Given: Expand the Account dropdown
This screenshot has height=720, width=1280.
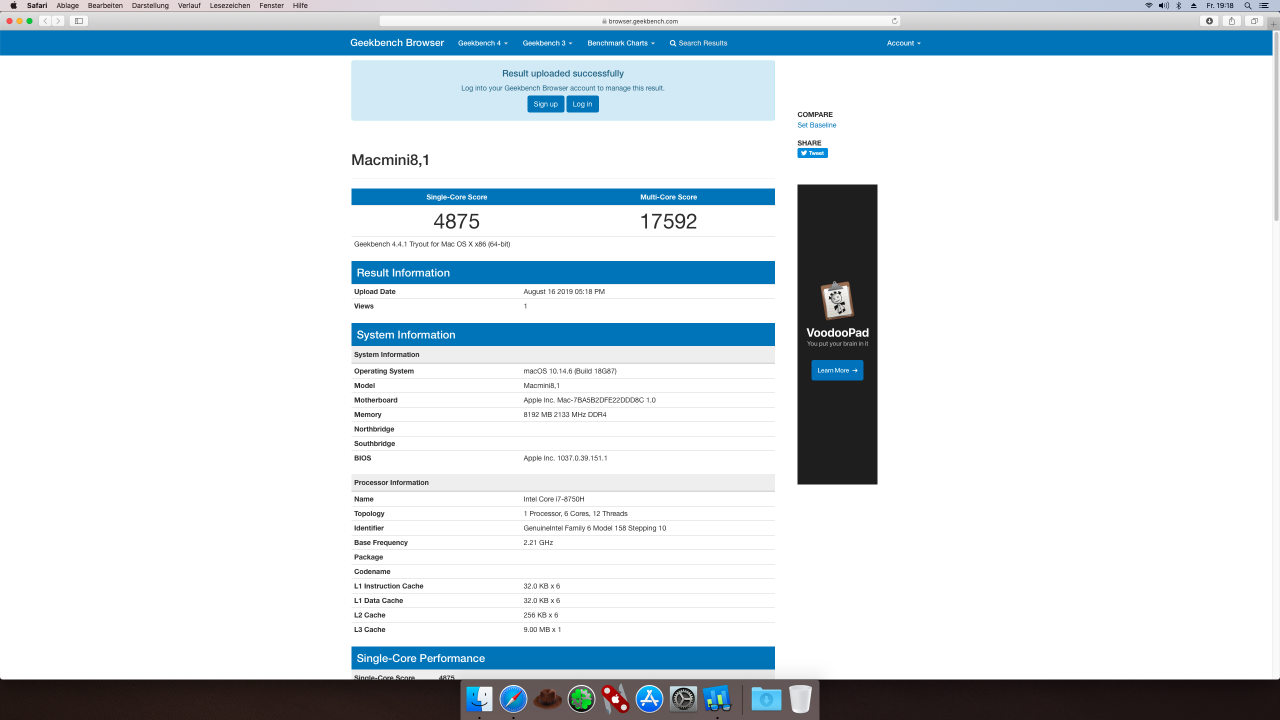Looking at the screenshot, I should 903,43.
